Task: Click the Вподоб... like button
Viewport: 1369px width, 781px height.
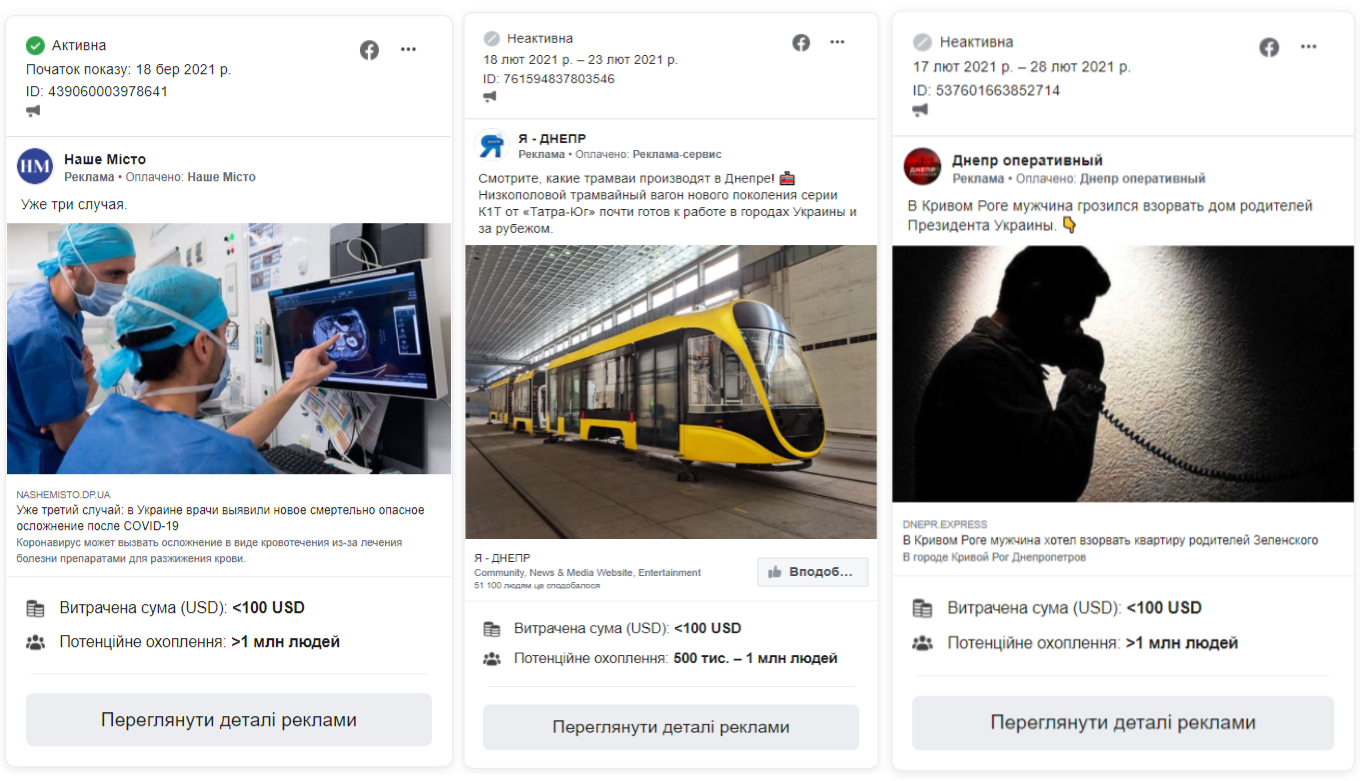Action: click(x=812, y=572)
